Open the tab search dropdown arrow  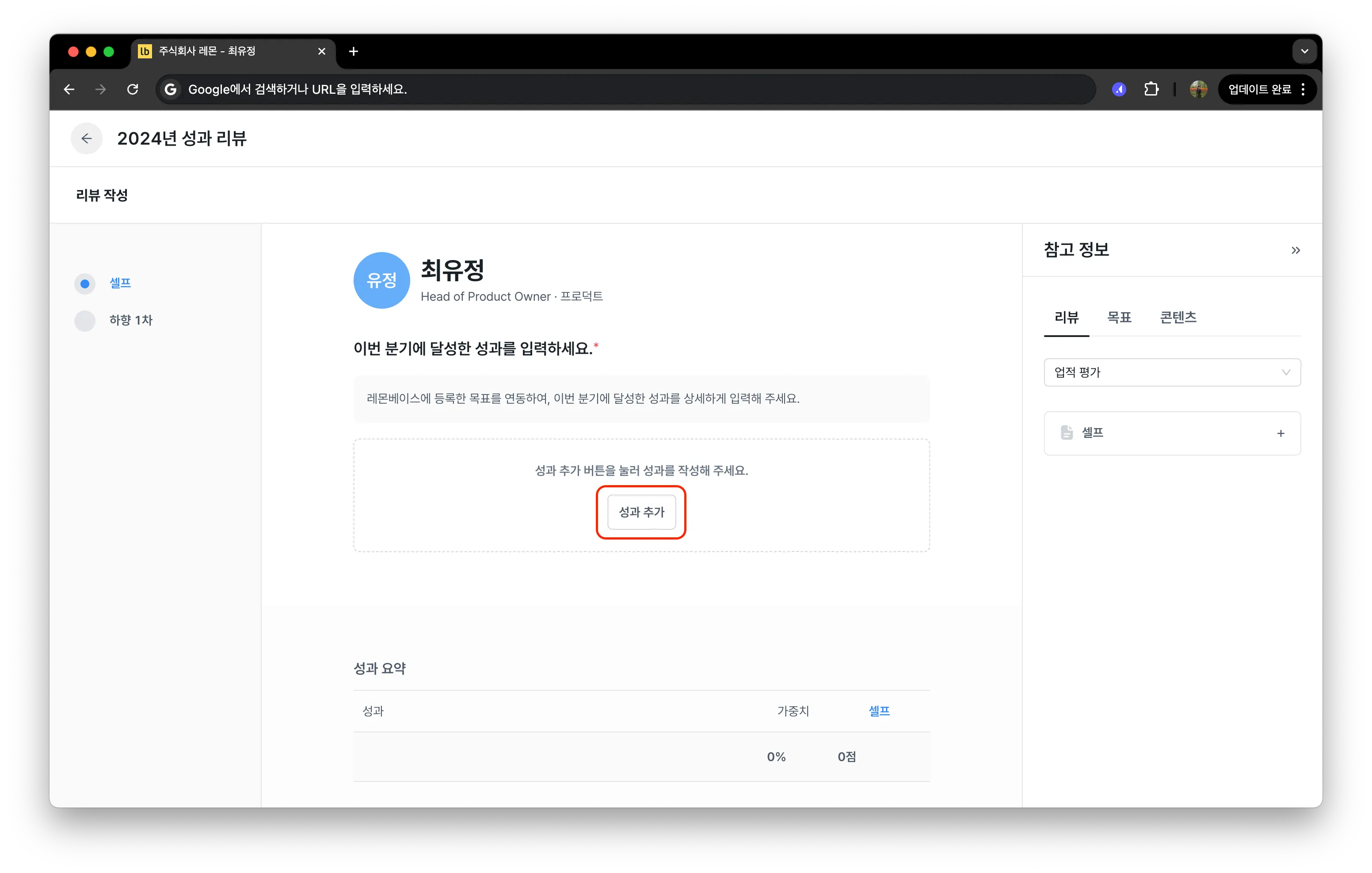tap(1304, 51)
